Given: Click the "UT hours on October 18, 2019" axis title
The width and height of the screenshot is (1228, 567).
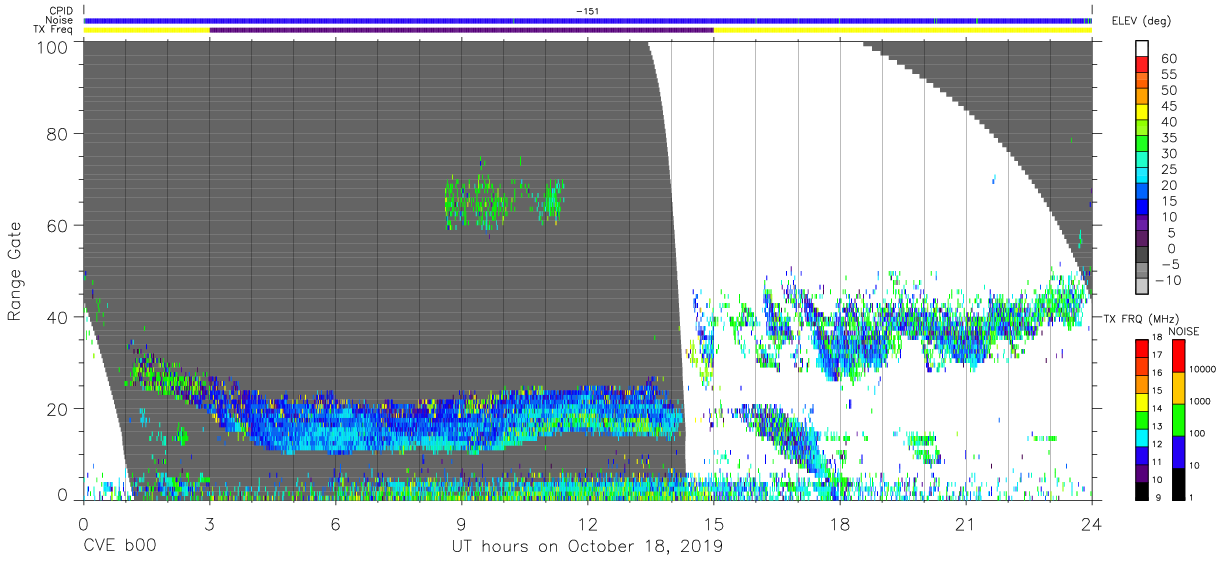Looking at the screenshot, I should coord(587,547).
